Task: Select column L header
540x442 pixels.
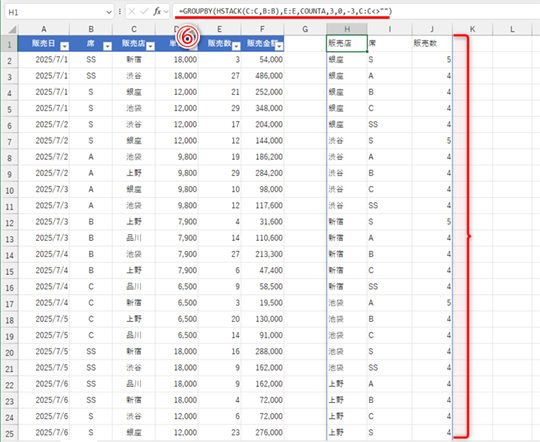Action: (x=512, y=29)
